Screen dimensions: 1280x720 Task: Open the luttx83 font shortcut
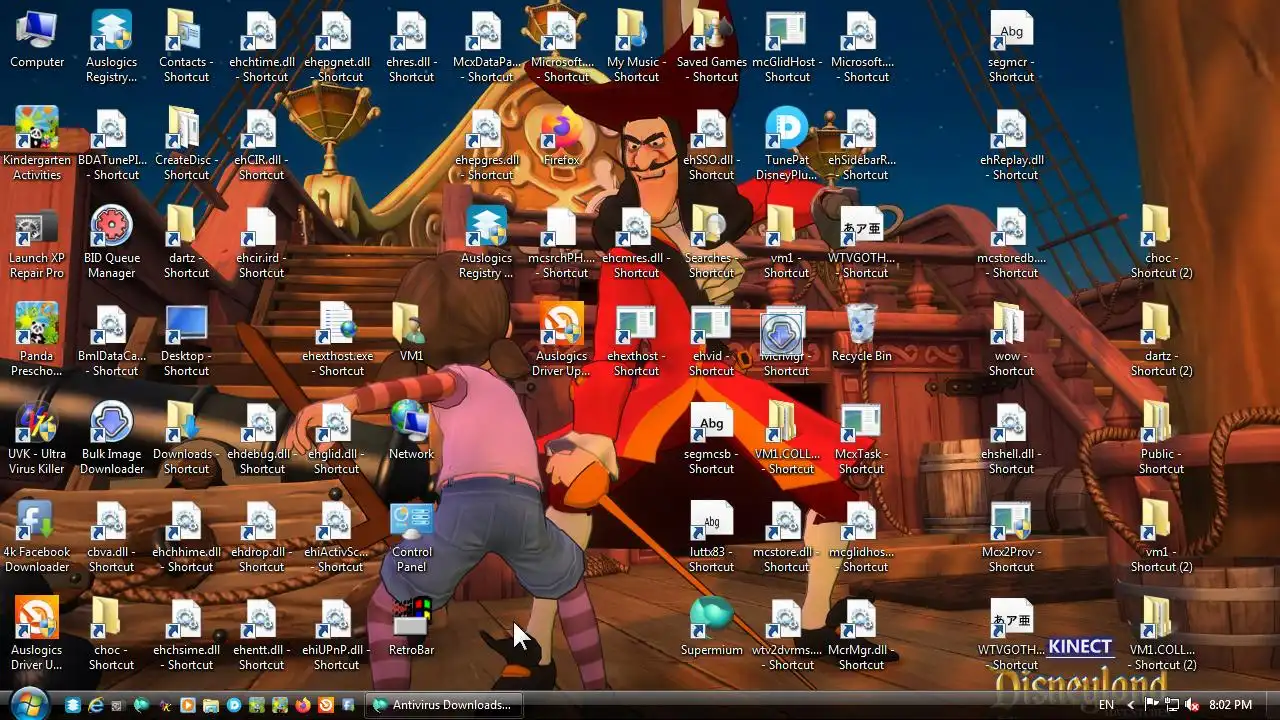[x=711, y=537]
